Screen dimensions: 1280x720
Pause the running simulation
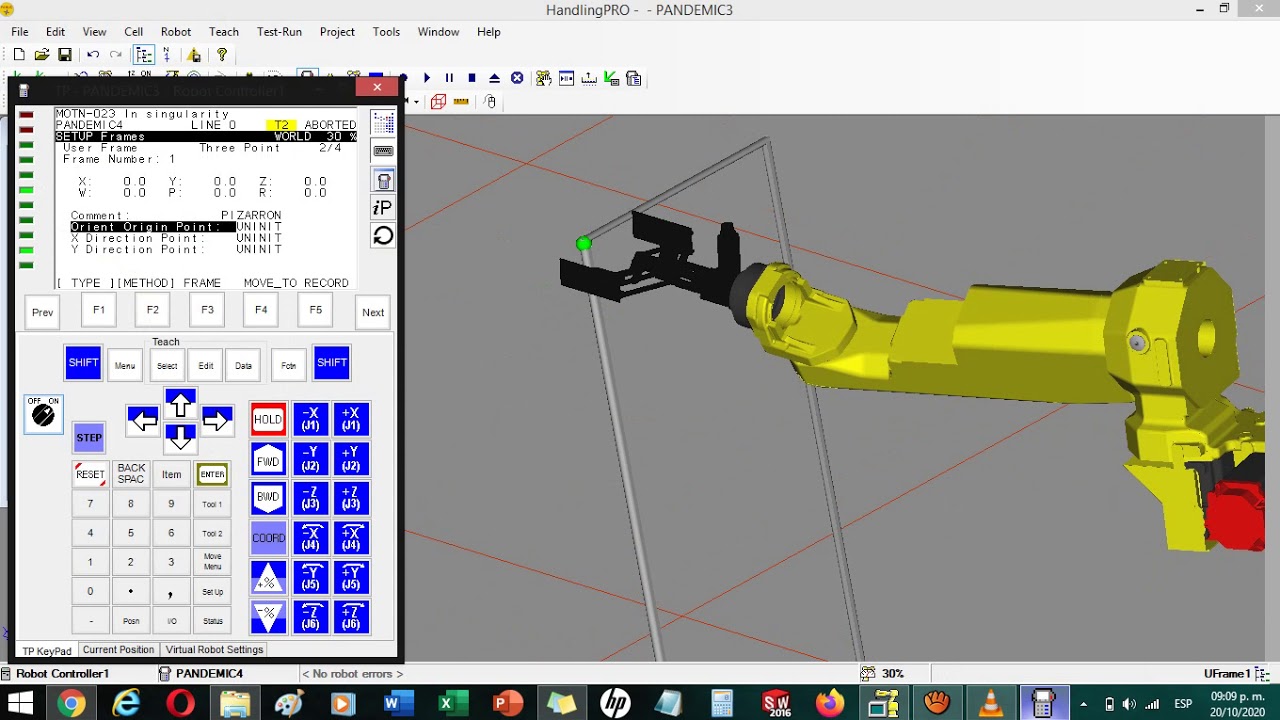tap(449, 78)
